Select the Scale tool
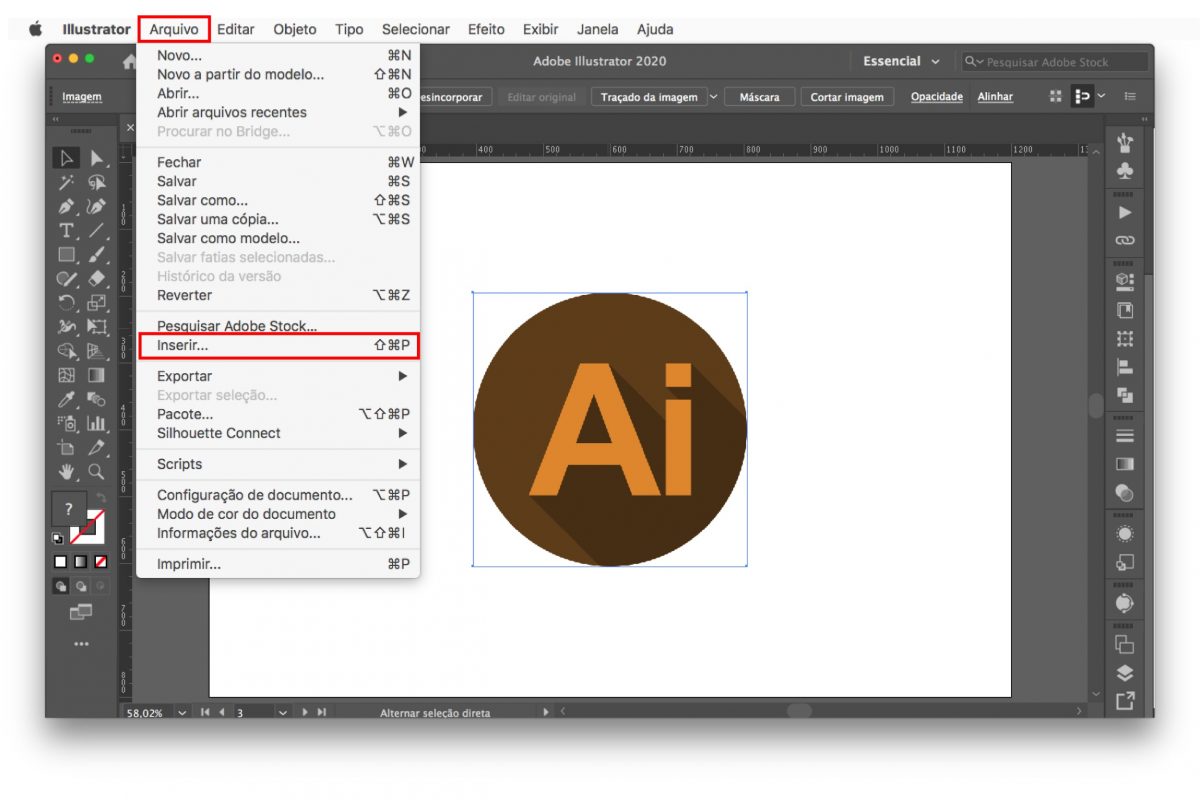 (96, 303)
